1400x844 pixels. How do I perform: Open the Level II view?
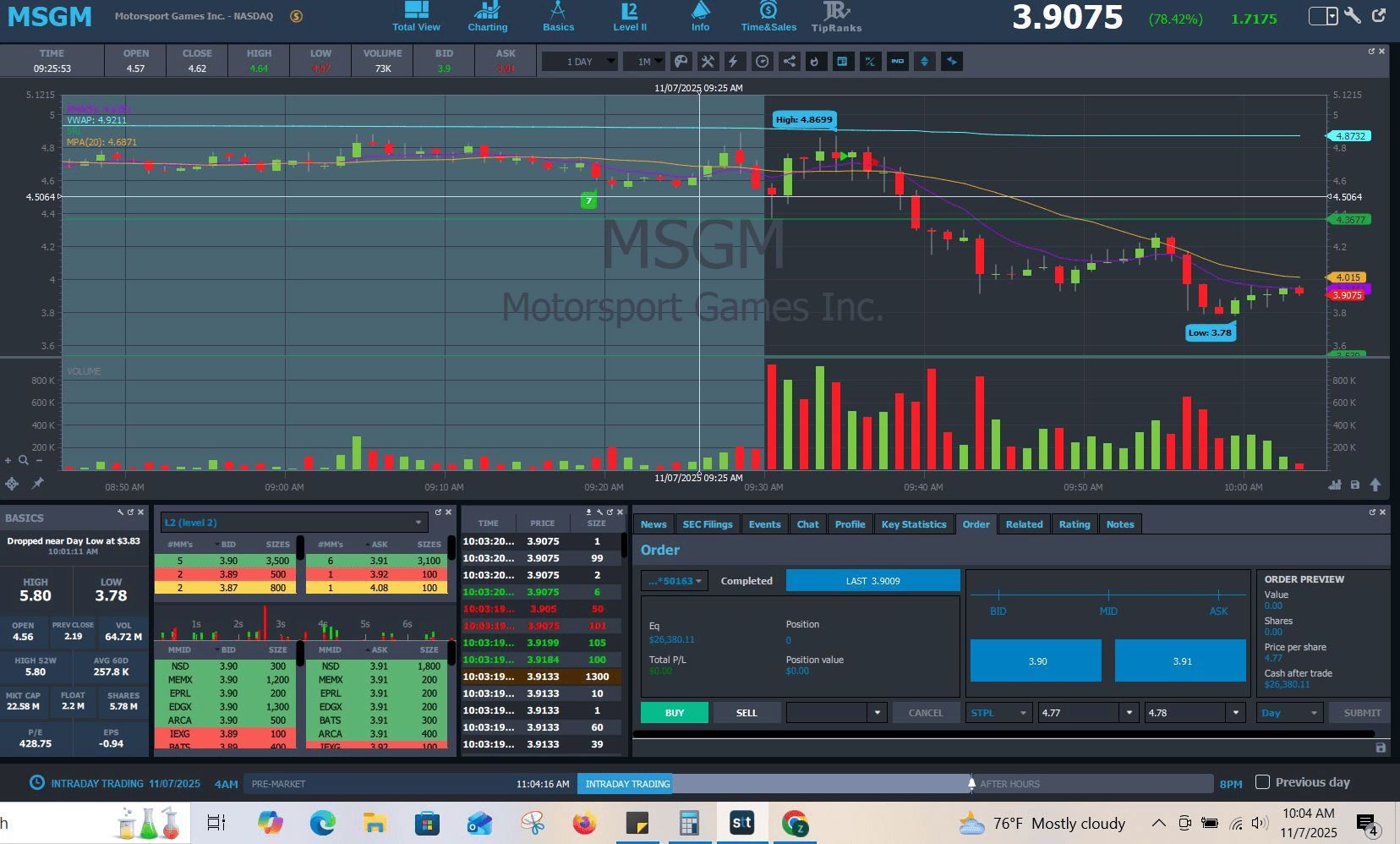[630, 17]
